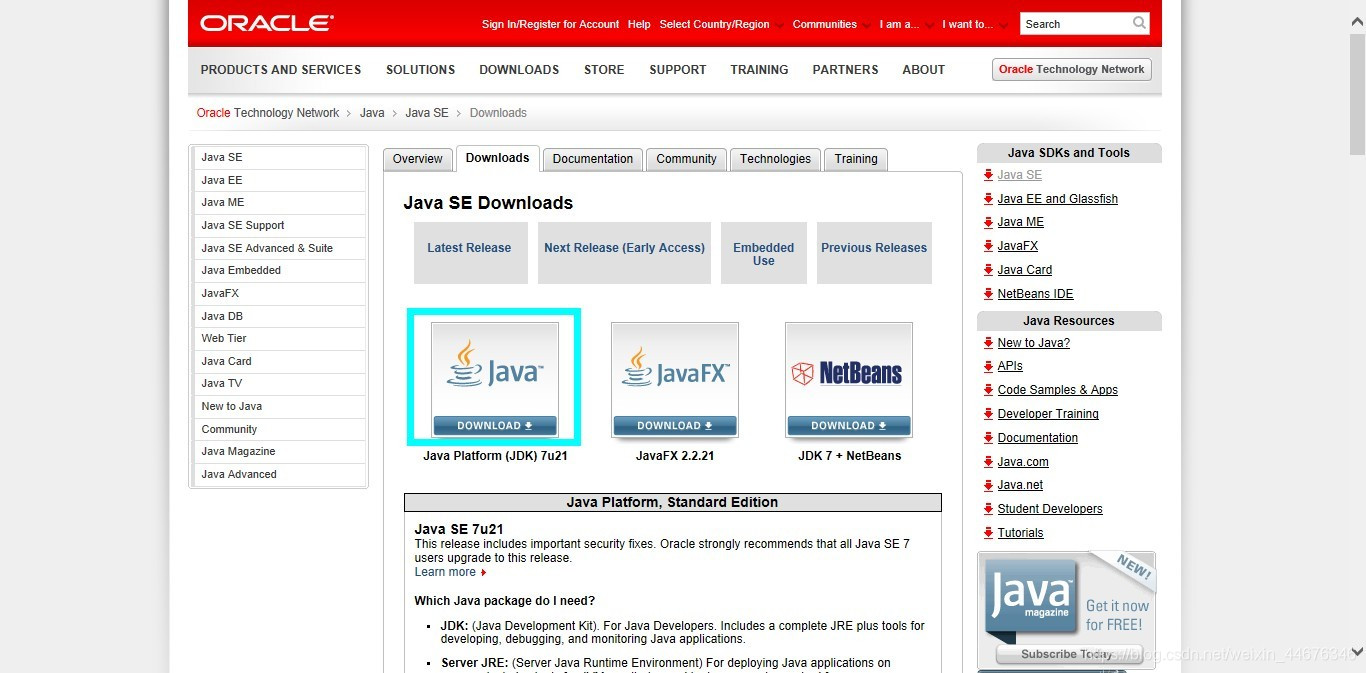Image resolution: width=1366 pixels, height=673 pixels.
Task: Open the About menu
Action: click(x=923, y=70)
